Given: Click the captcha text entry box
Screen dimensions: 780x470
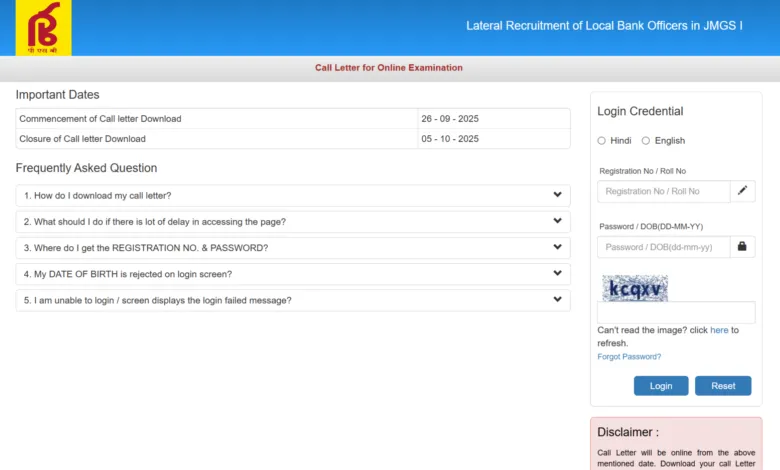Looking at the screenshot, I should pyautogui.click(x=675, y=312).
